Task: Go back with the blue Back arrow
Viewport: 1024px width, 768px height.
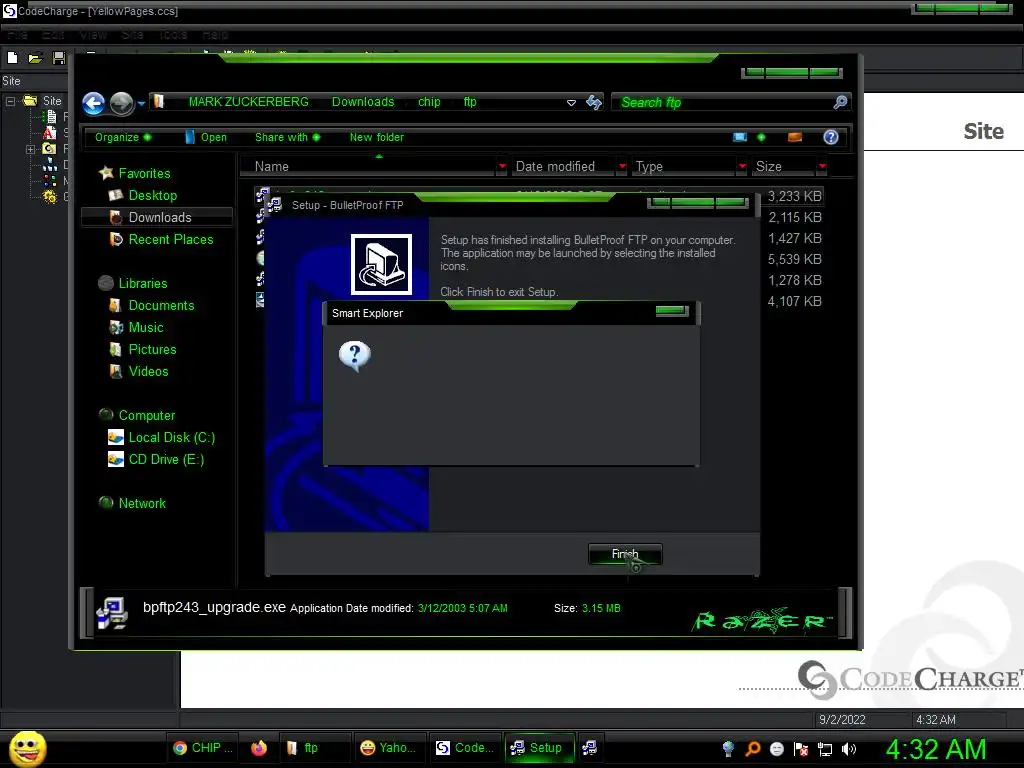Action: pyautogui.click(x=93, y=103)
